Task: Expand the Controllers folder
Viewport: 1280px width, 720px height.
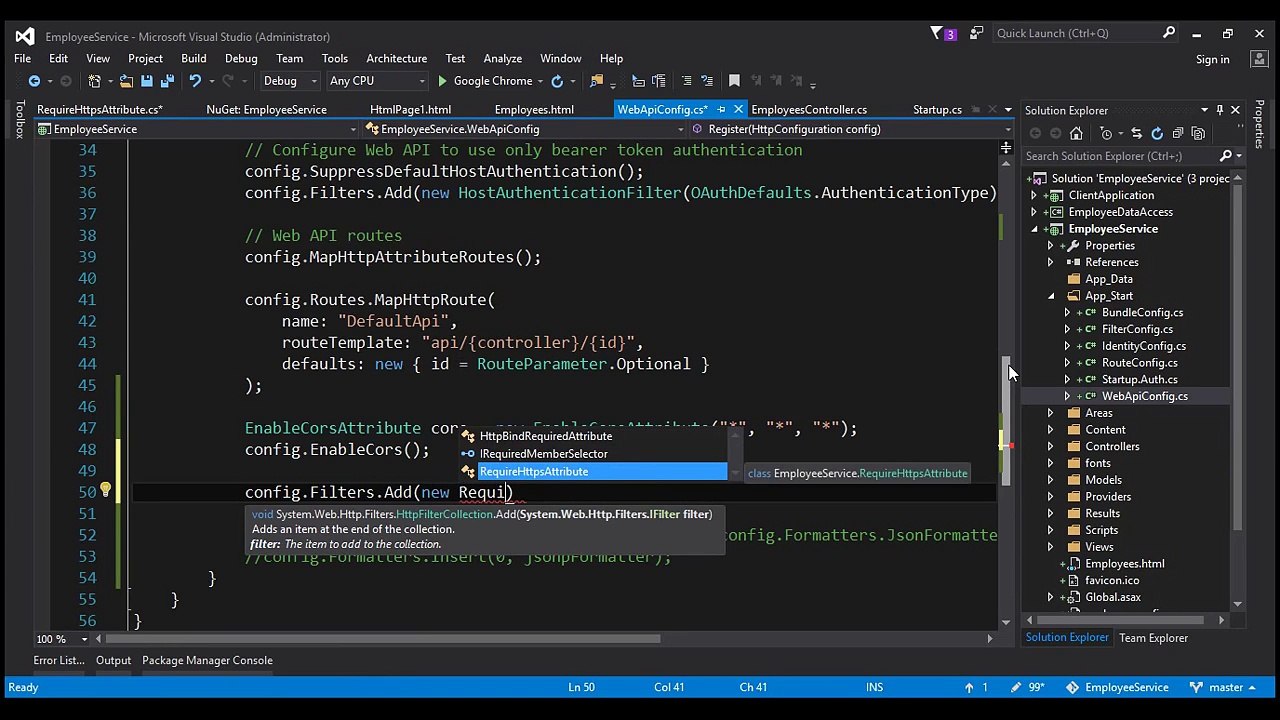Action: [x=1051, y=447]
